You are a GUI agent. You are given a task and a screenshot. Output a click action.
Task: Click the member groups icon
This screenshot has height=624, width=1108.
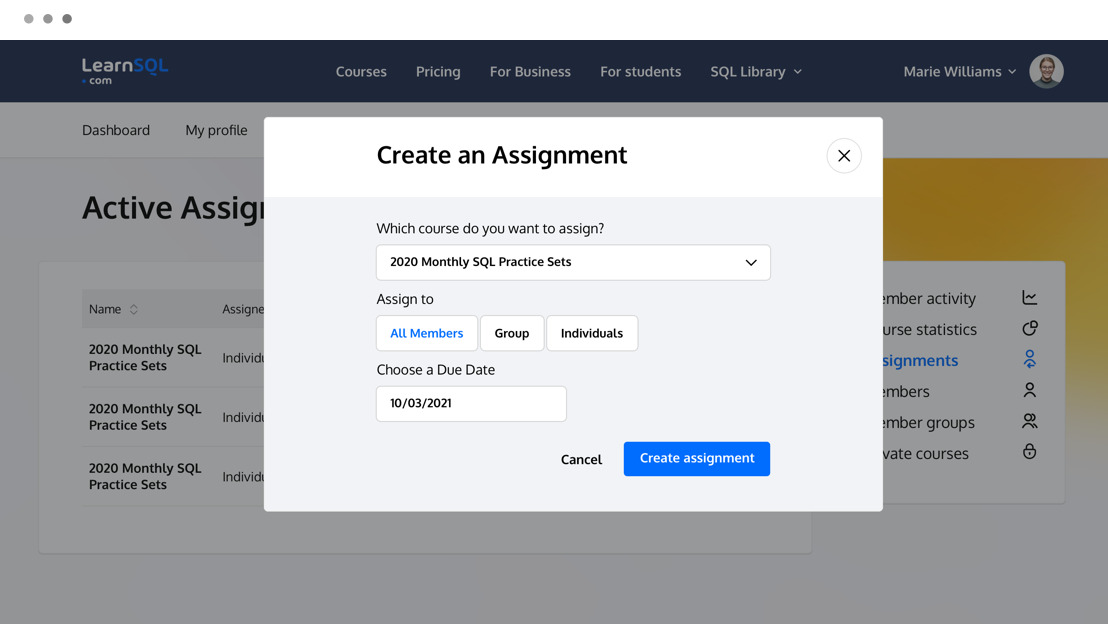pos(1029,421)
